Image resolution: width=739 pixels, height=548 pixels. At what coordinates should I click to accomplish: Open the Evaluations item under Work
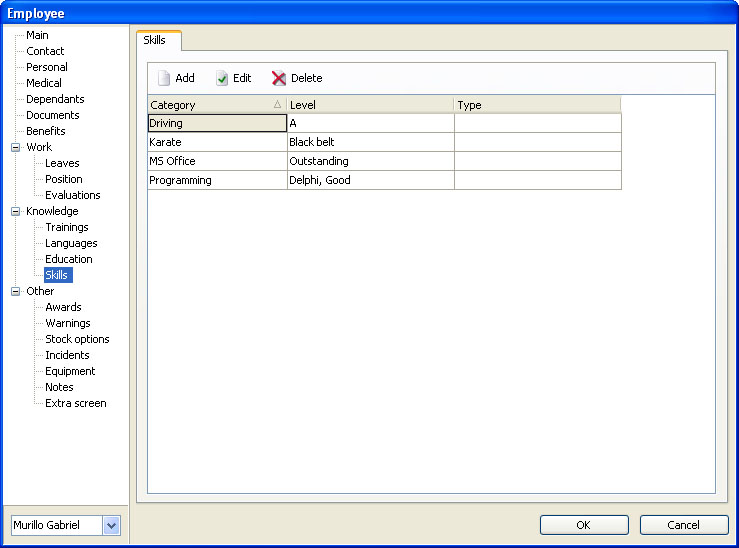(x=72, y=195)
